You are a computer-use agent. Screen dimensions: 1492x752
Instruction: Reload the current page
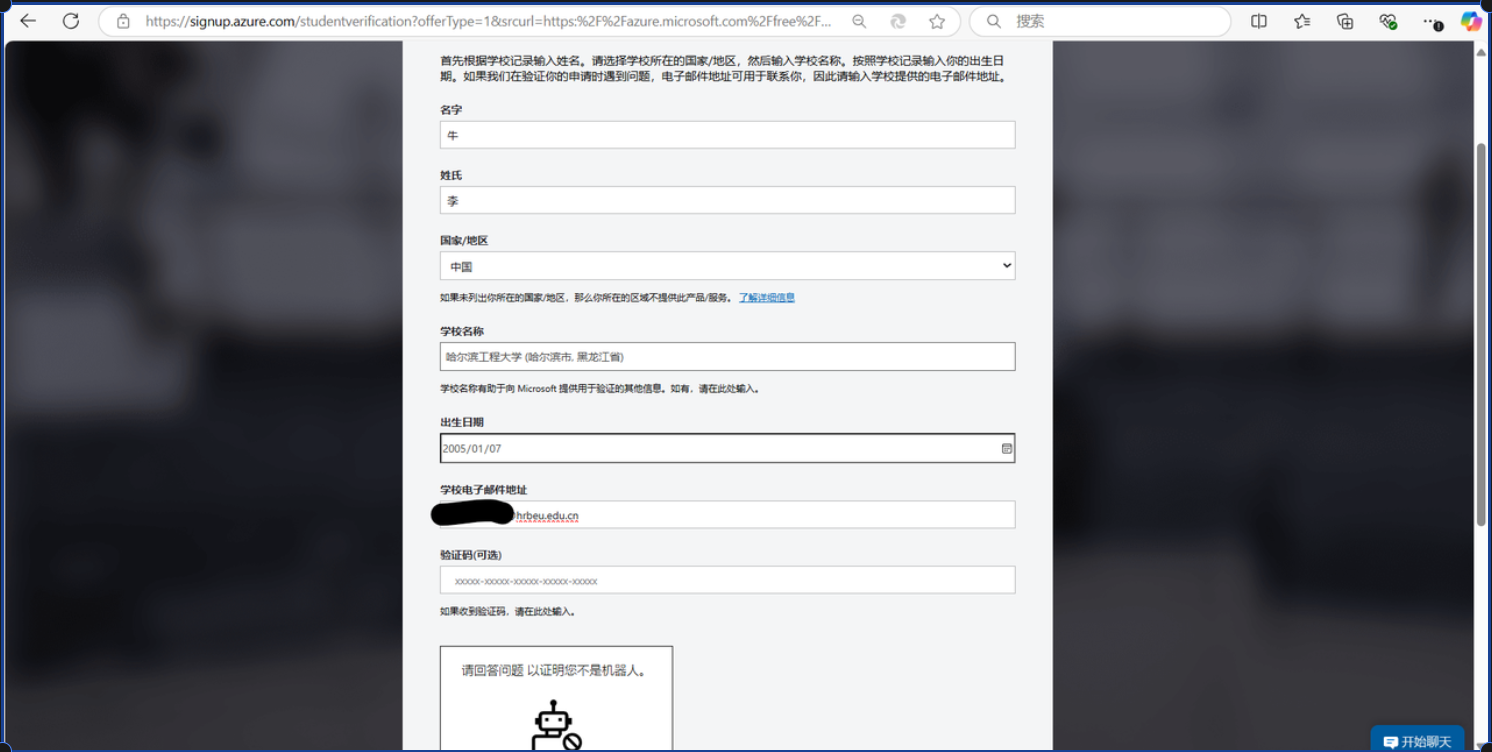click(71, 21)
